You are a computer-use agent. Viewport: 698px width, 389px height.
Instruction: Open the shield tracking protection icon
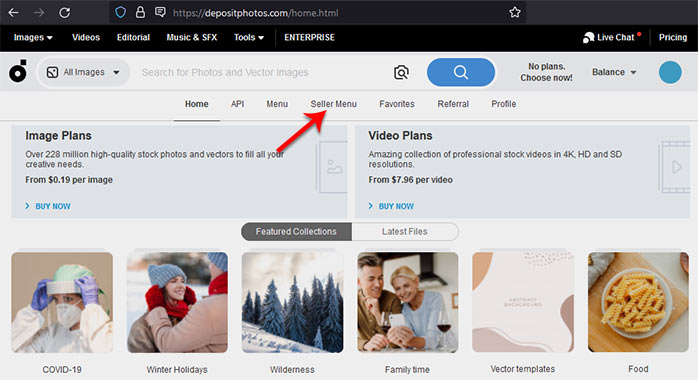tap(120, 12)
